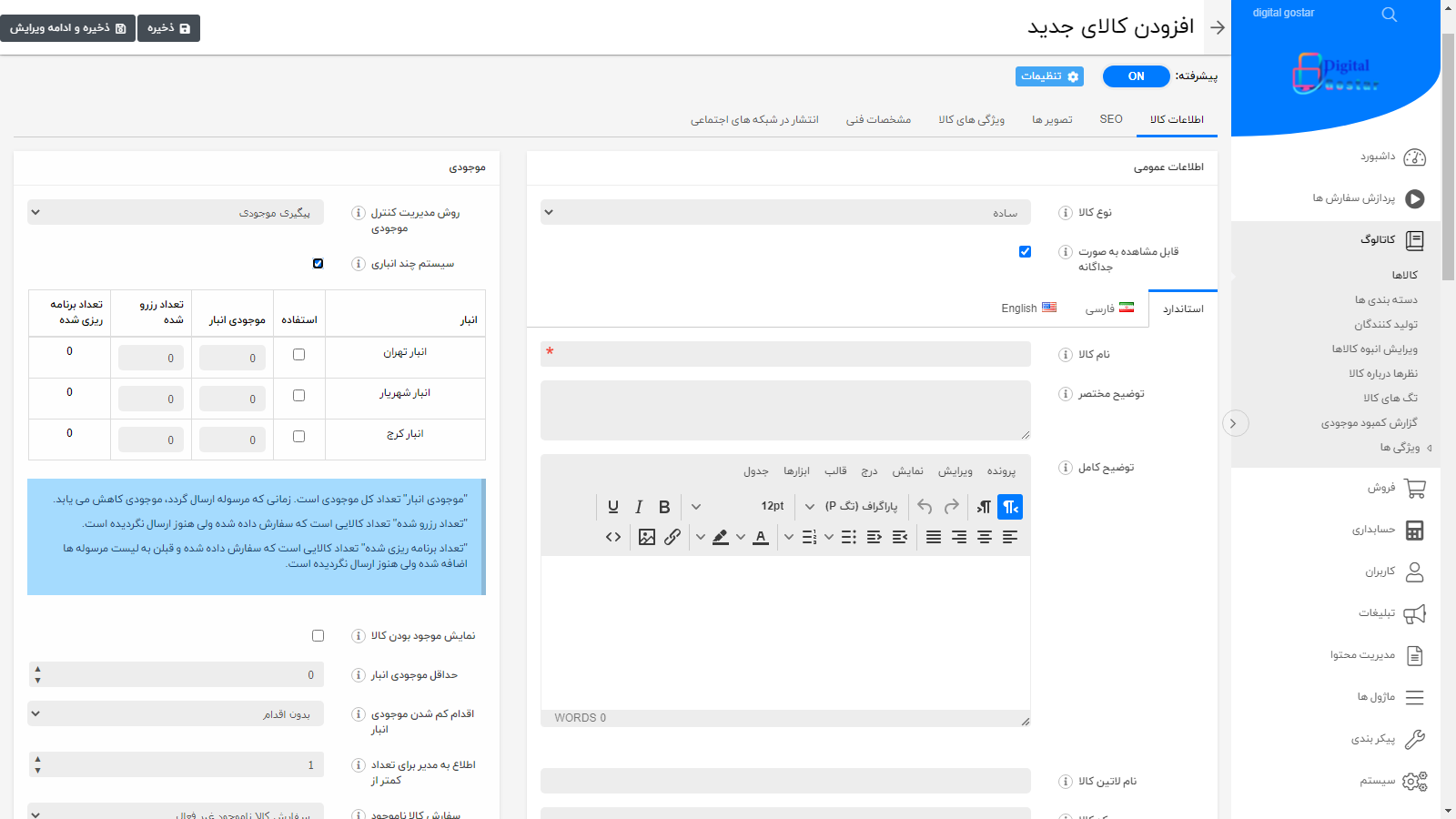Switch off the پیشرفته ON toggle
Viewport: 1456px width, 819px height.
1136,76
